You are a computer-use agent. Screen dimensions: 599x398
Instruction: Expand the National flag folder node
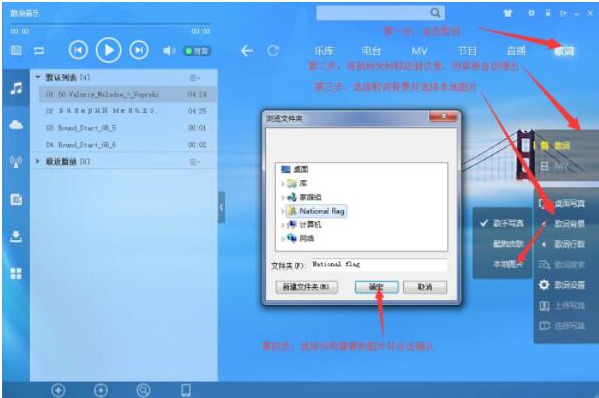[283, 211]
